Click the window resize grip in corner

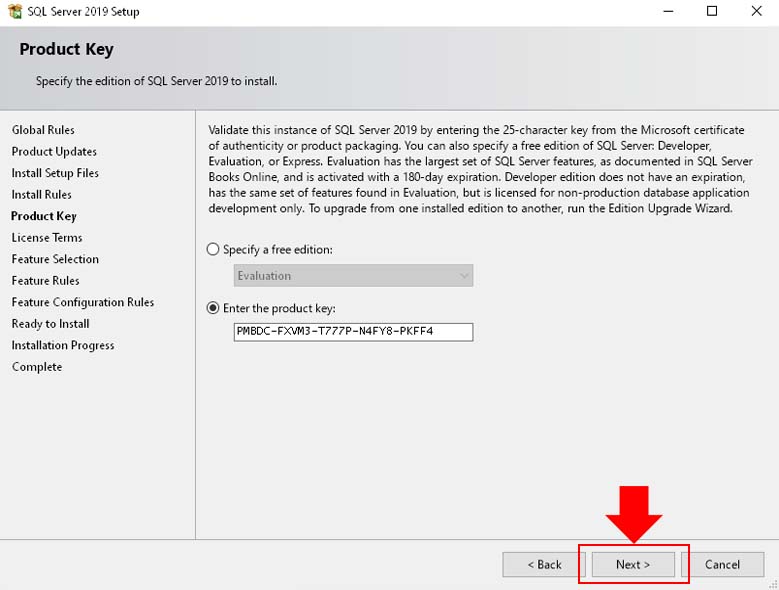click(774, 585)
